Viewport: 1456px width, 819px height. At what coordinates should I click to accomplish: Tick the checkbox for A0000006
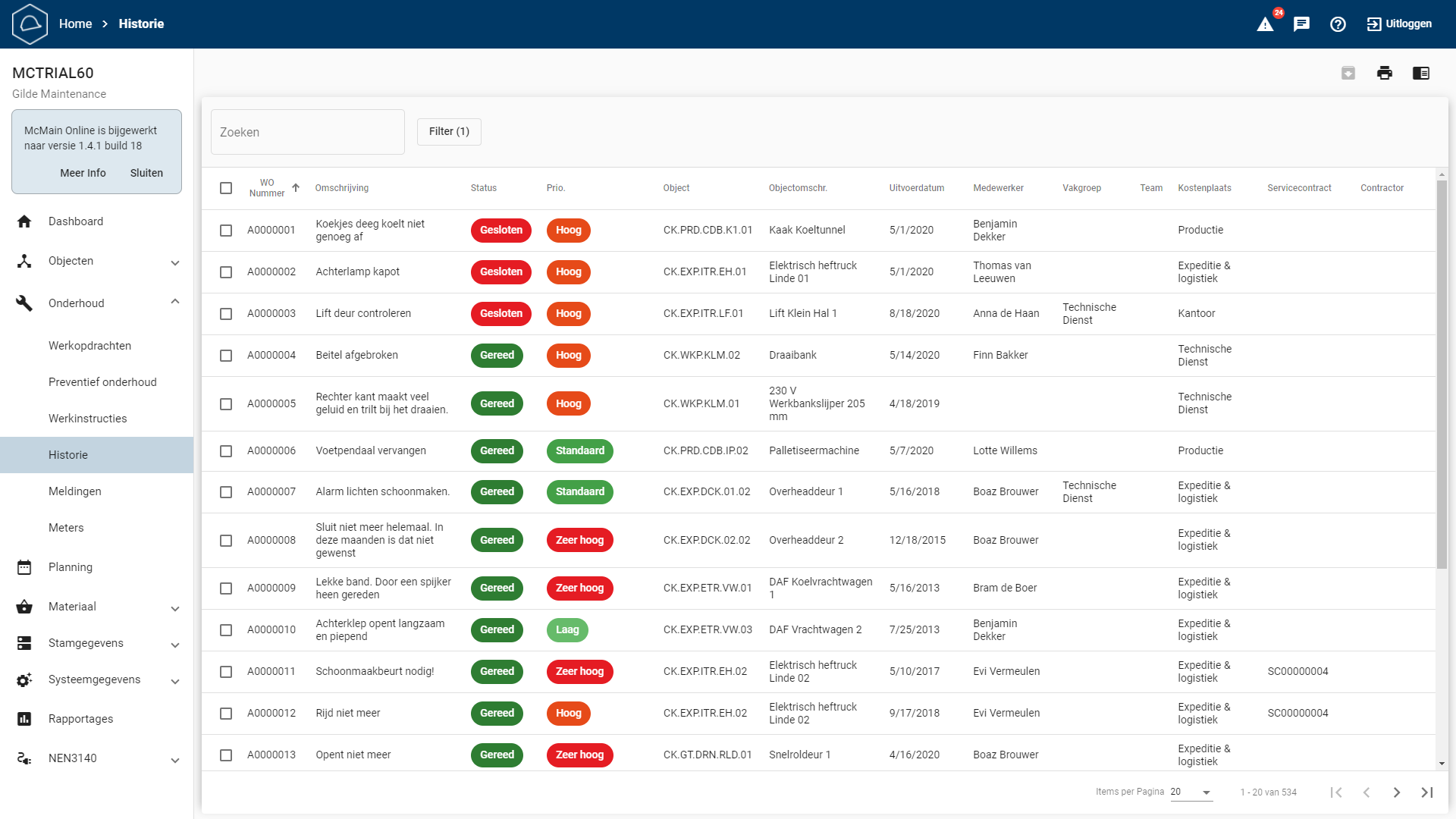click(226, 451)
